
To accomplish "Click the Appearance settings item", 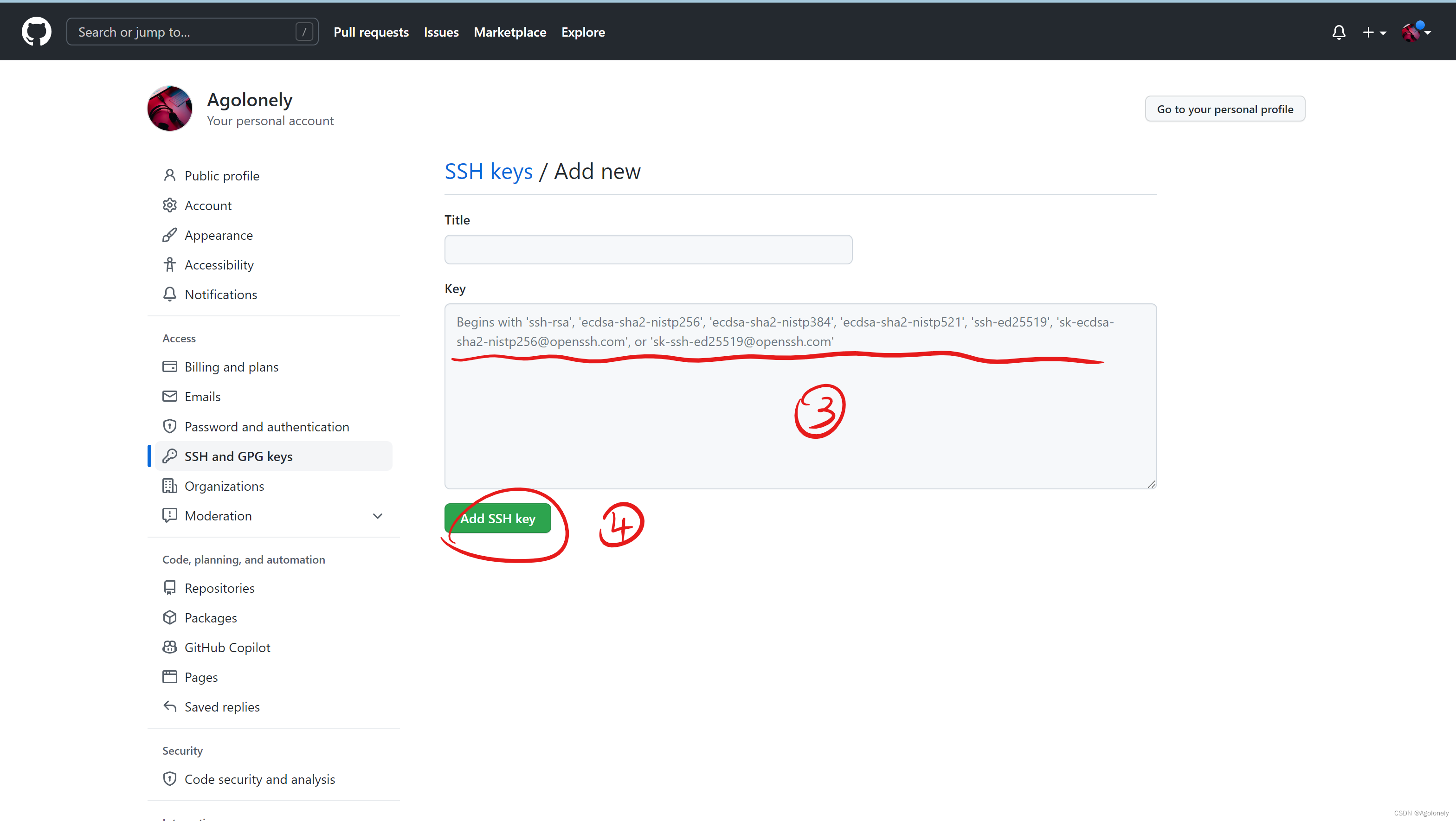I will click(x=218, y=235).
